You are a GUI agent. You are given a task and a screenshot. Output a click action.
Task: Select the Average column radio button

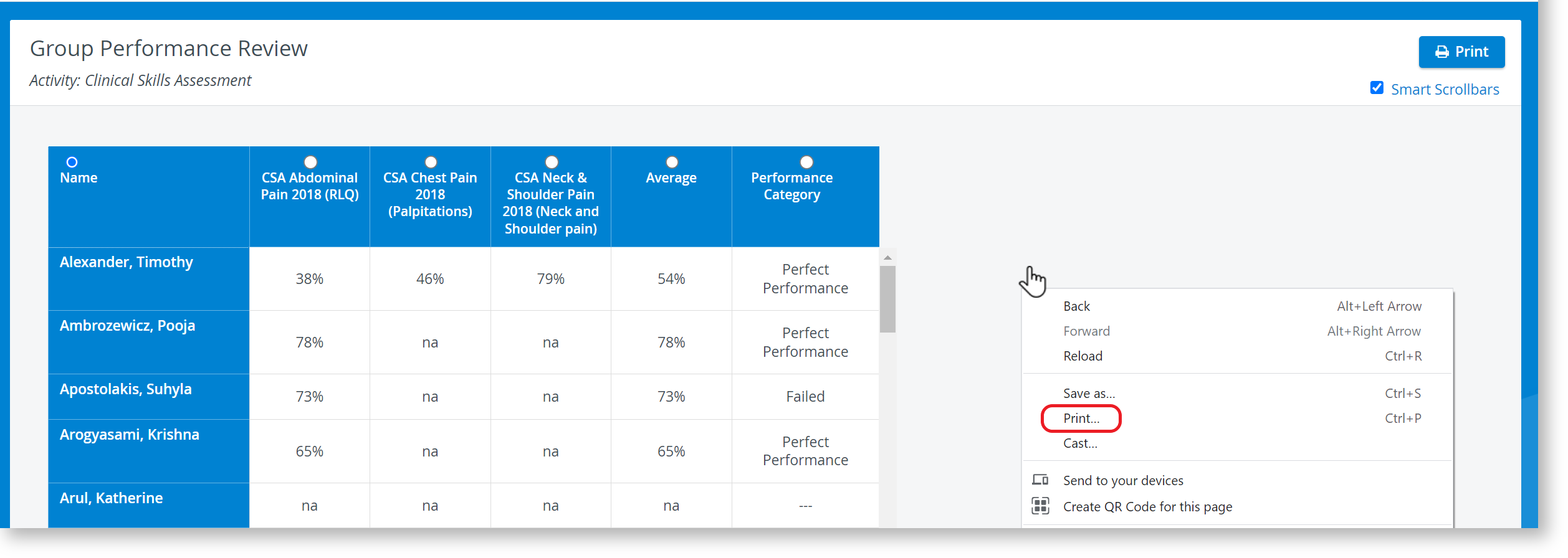pos(672,162)
